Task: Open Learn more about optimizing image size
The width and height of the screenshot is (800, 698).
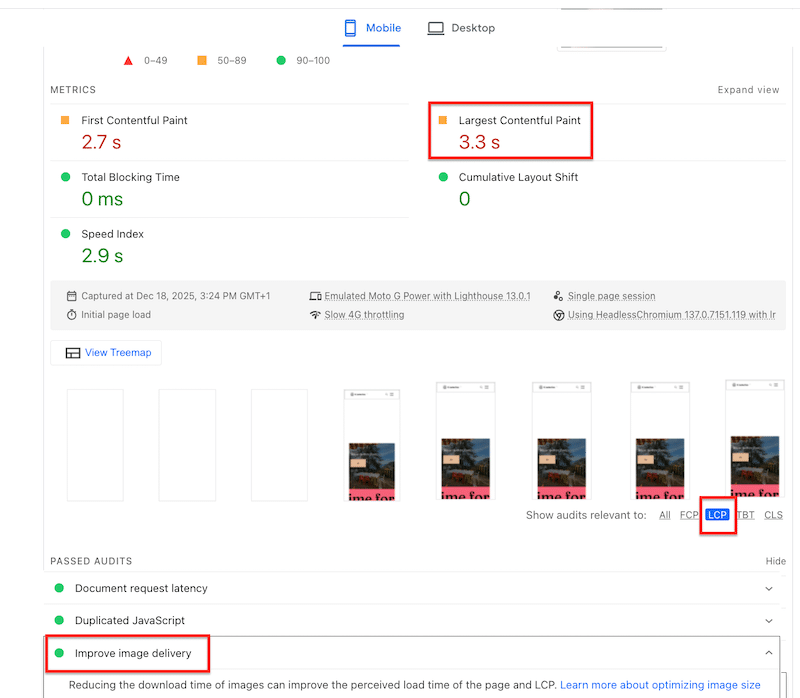Action: coord(660,685)
